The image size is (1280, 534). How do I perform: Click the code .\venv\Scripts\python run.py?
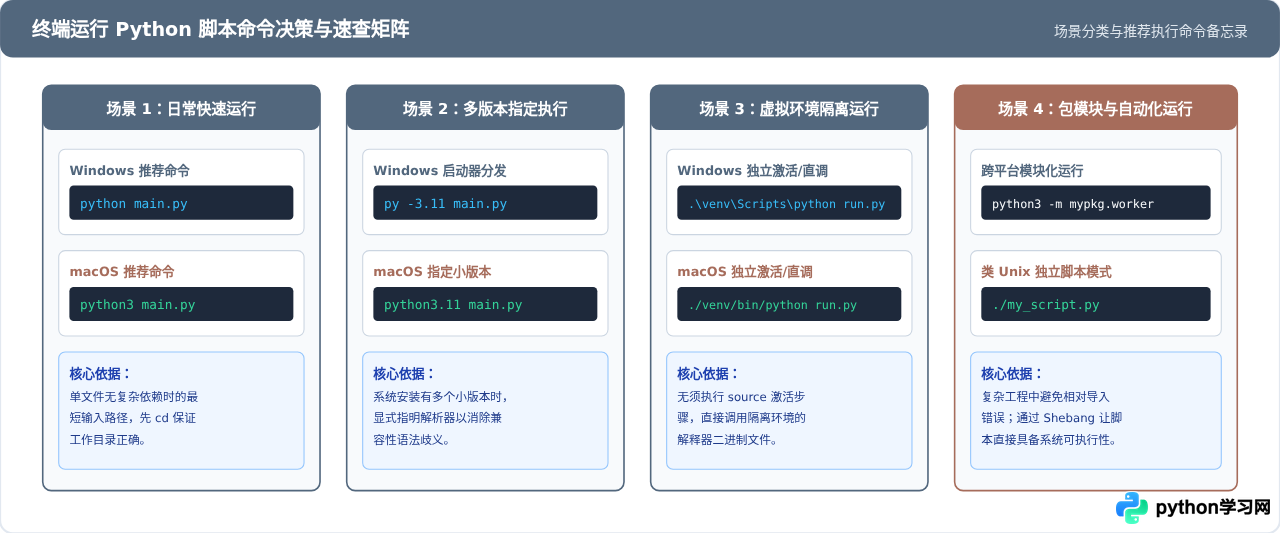coord(789,203)
